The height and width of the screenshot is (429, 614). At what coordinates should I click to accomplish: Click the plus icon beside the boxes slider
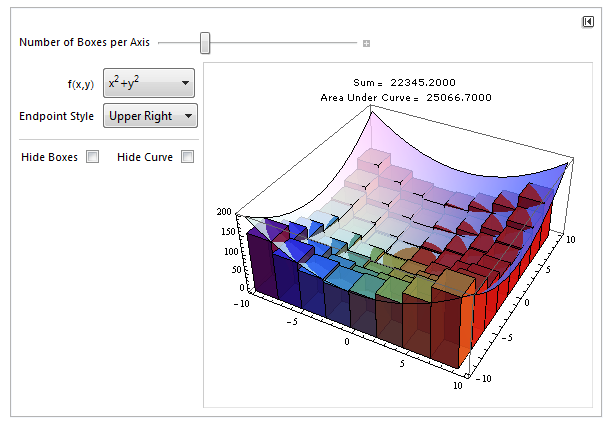click(366, 43)
